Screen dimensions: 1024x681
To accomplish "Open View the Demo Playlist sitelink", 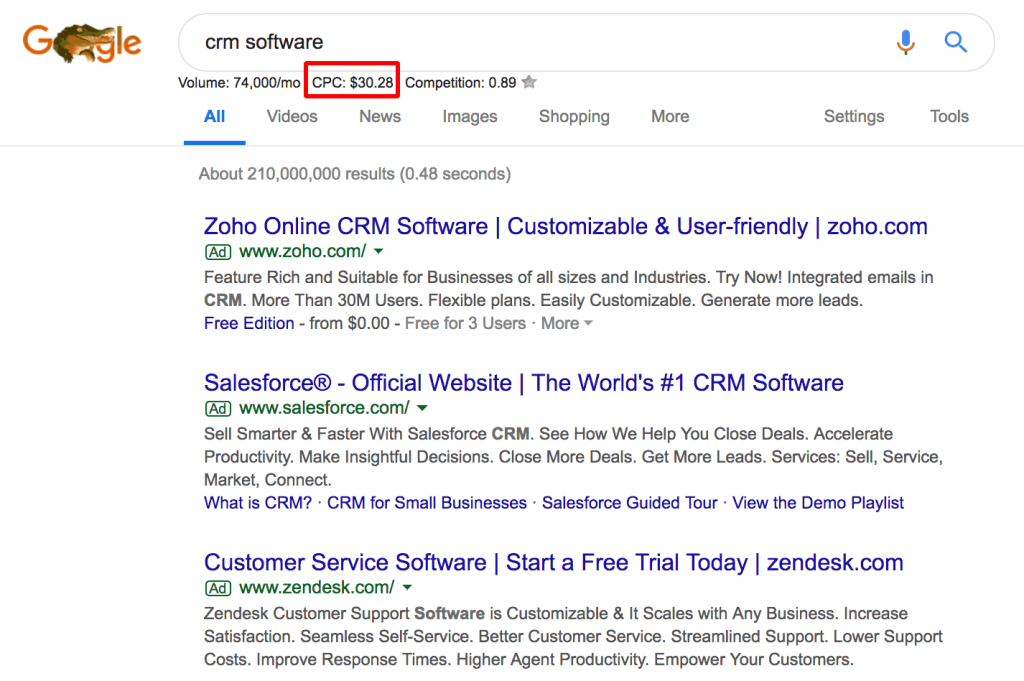I will [x=818, y=503].
